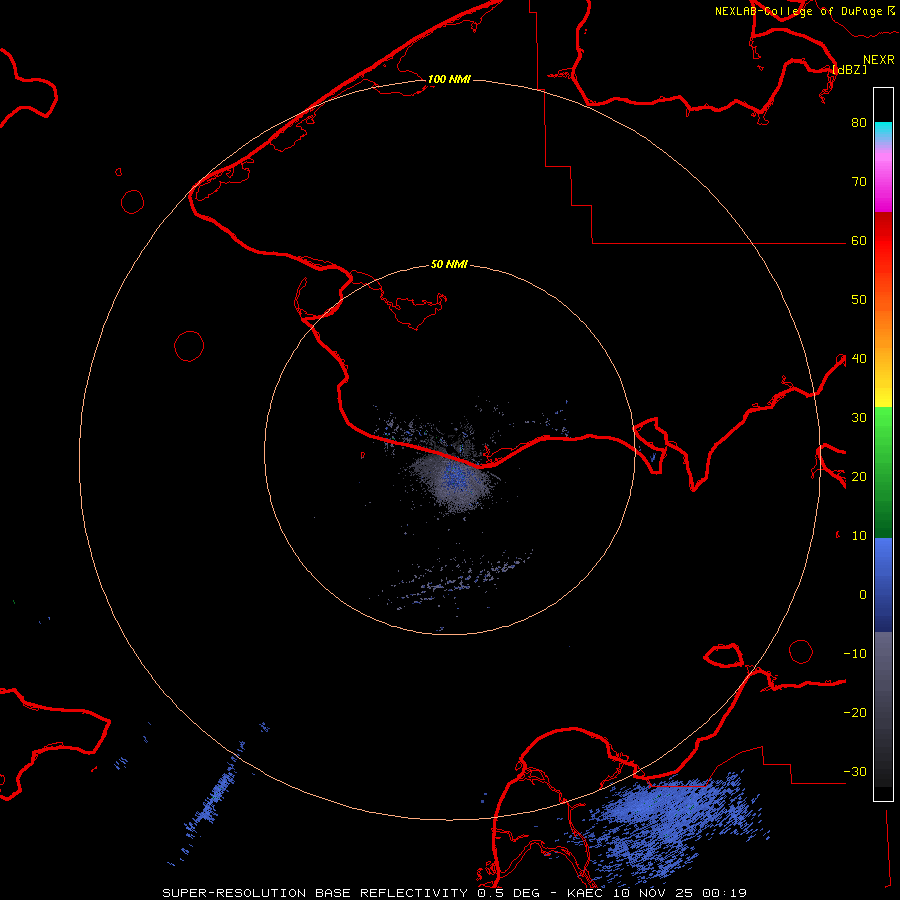Click the 30 value on the color scale
The image size is (900, 900).
pyautogui.click(x=859, y=418)
